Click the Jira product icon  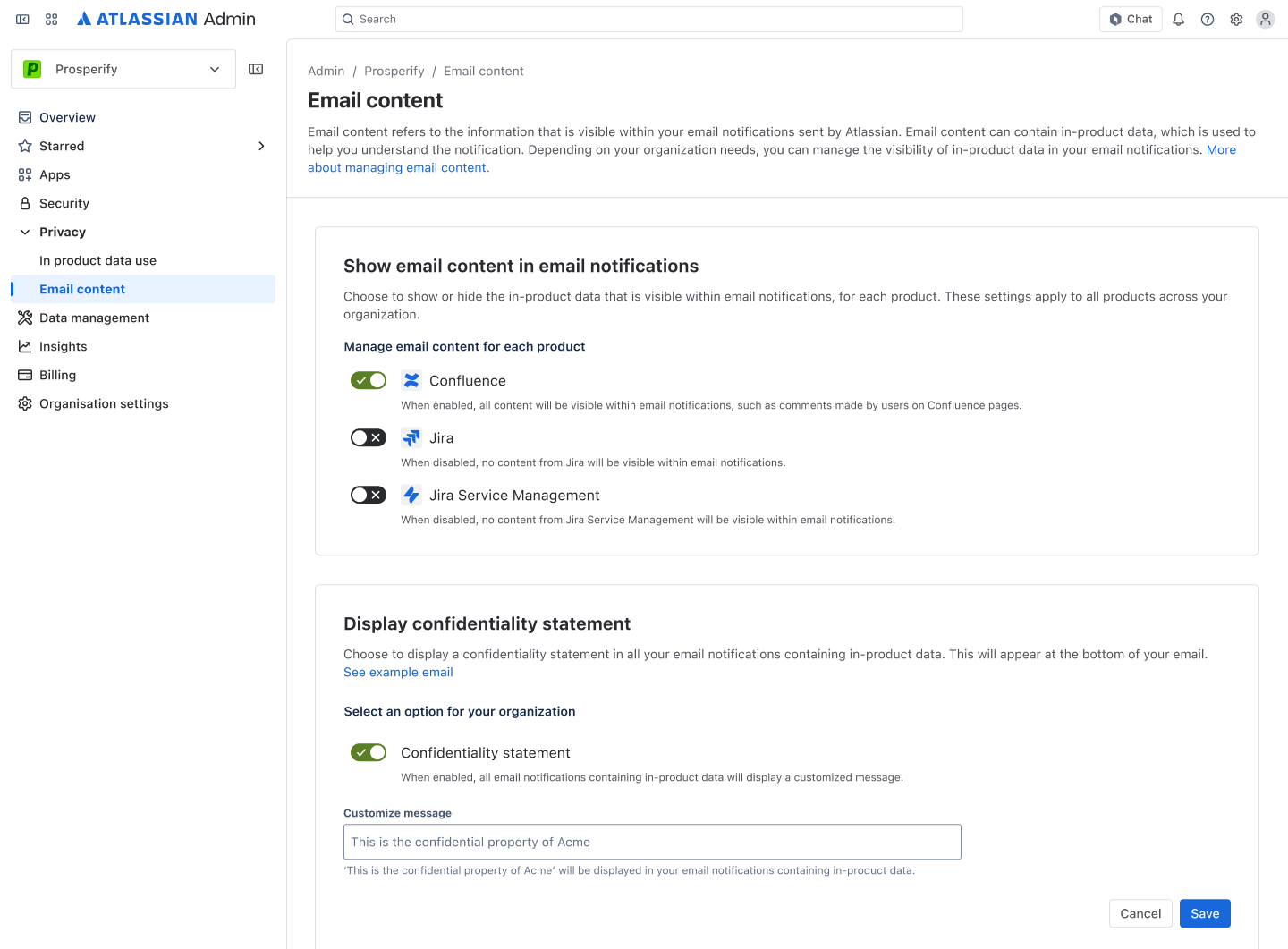[x=411, y=437]
